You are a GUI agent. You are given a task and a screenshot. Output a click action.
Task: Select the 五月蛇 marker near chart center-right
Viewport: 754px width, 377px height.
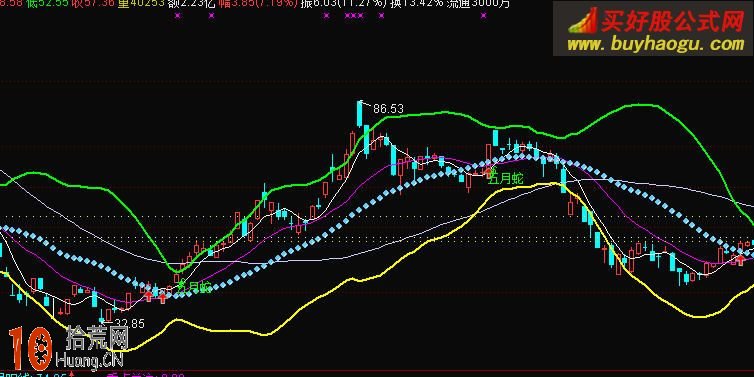pos(506,179)
